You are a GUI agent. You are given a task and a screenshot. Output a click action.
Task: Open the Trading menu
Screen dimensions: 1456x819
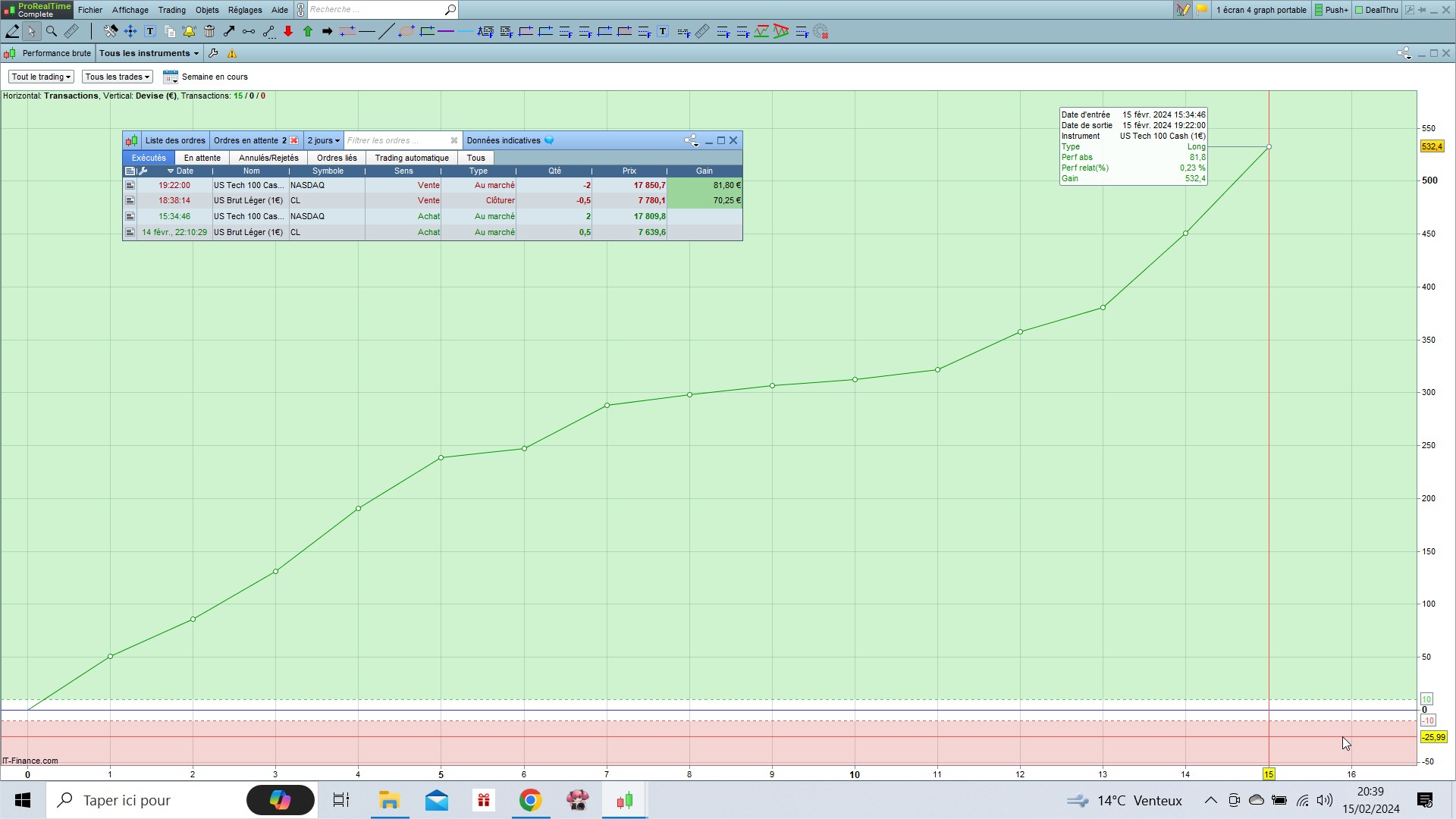pos(171,10)
